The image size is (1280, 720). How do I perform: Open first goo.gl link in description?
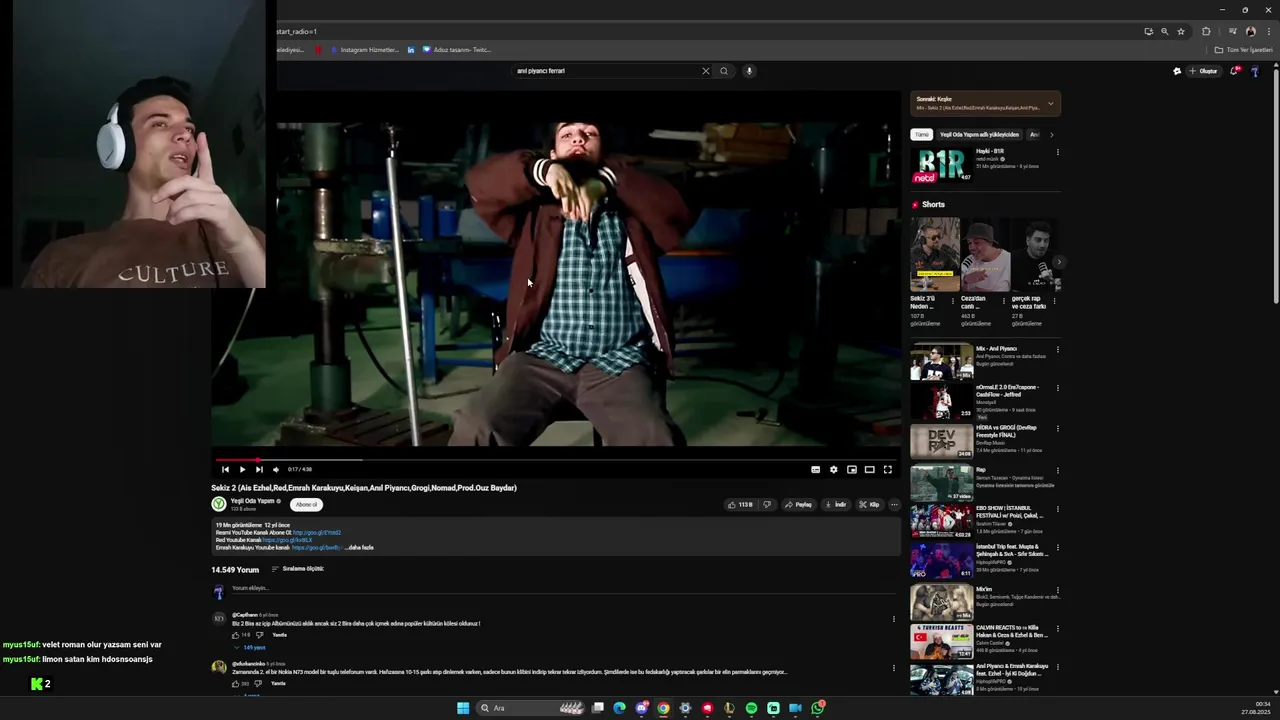317,533
